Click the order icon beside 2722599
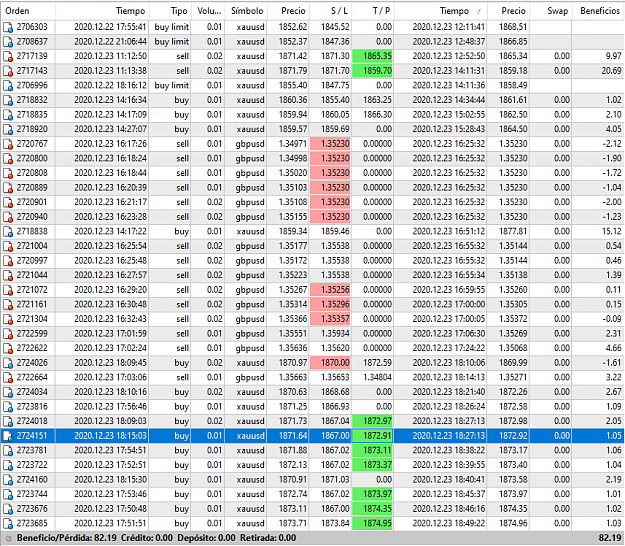 8,334
